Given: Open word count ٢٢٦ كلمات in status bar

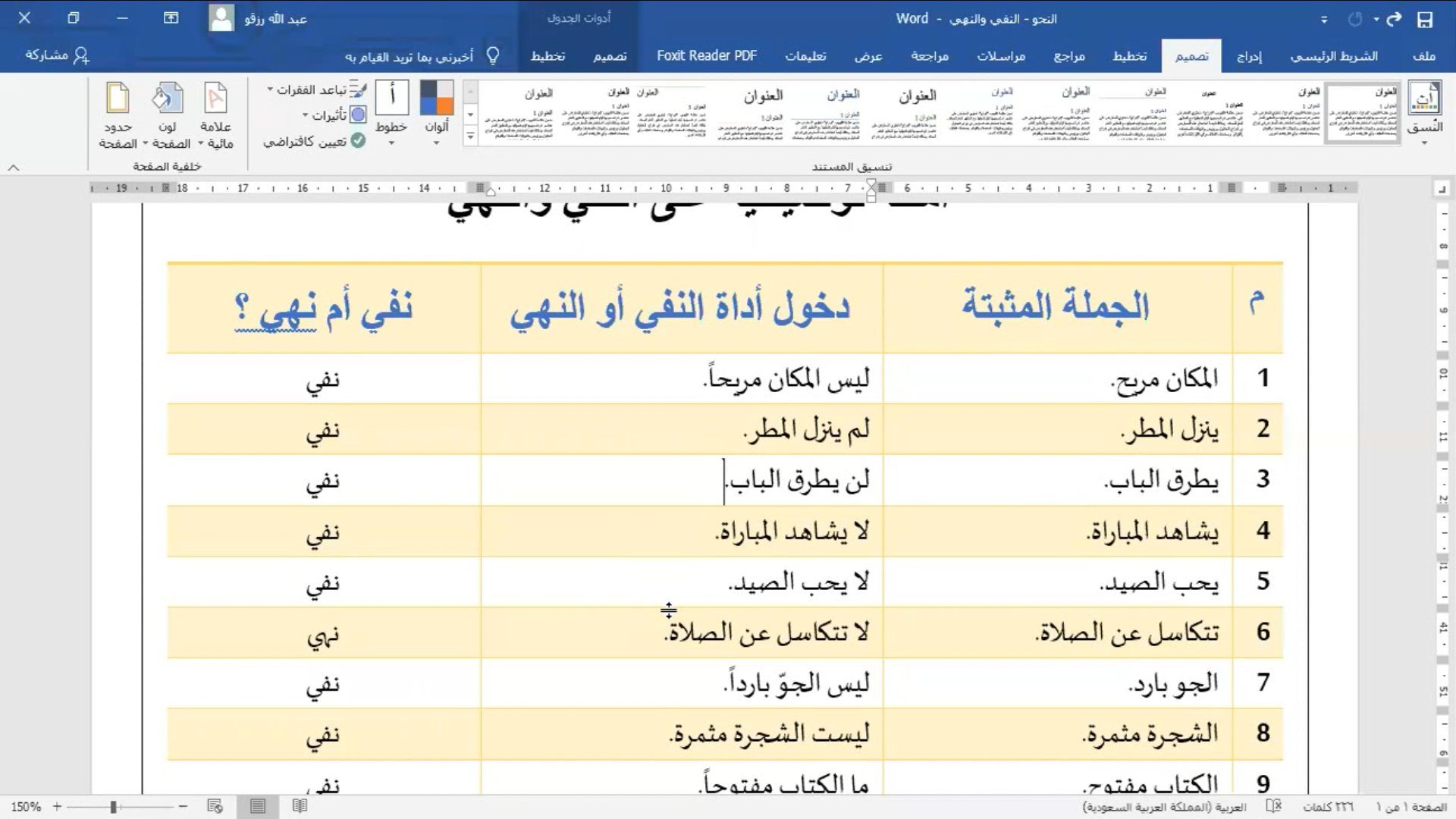Looking at the screenshot, I should pyautogui.click(x=1328, y=807).
